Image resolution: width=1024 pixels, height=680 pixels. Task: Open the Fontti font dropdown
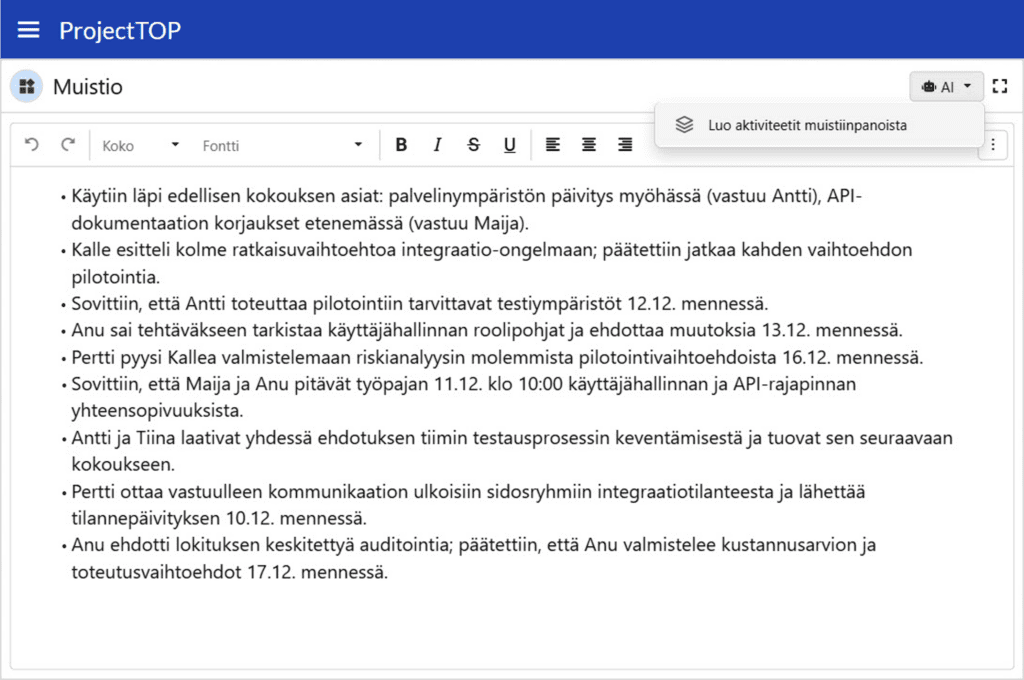[x=282, y=145]
